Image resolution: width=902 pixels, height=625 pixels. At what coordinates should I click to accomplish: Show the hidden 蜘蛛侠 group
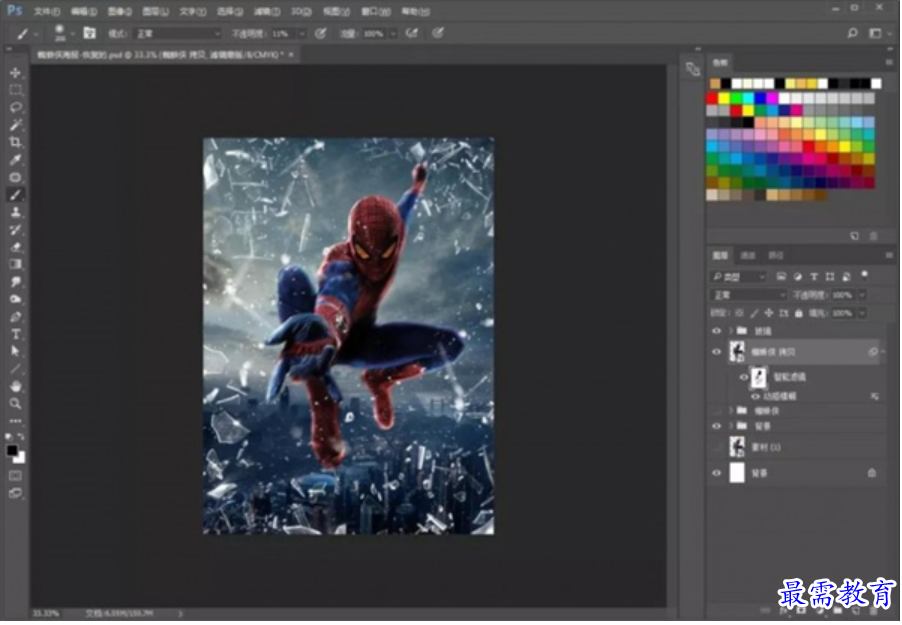coord(716,410)
